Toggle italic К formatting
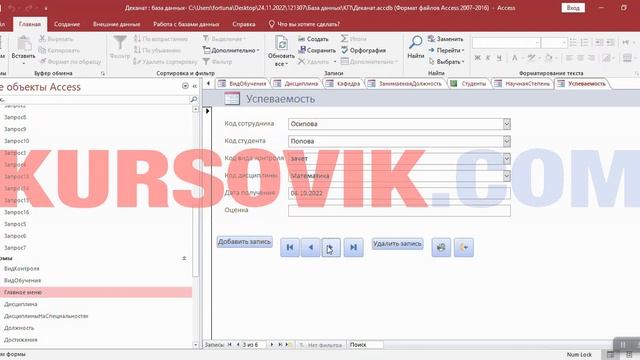640x360 pixels. pyautogui.click(x=488, y=58)
